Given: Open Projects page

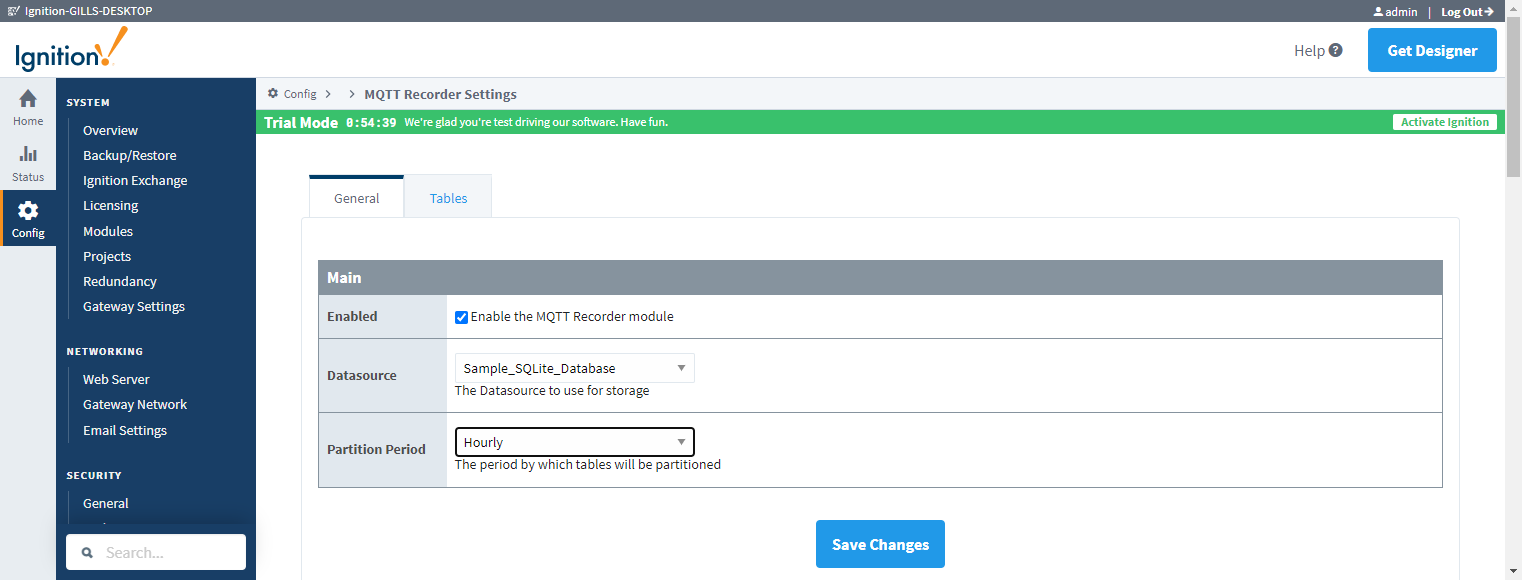Looking at the screenshot, I should tap(107, 256).
